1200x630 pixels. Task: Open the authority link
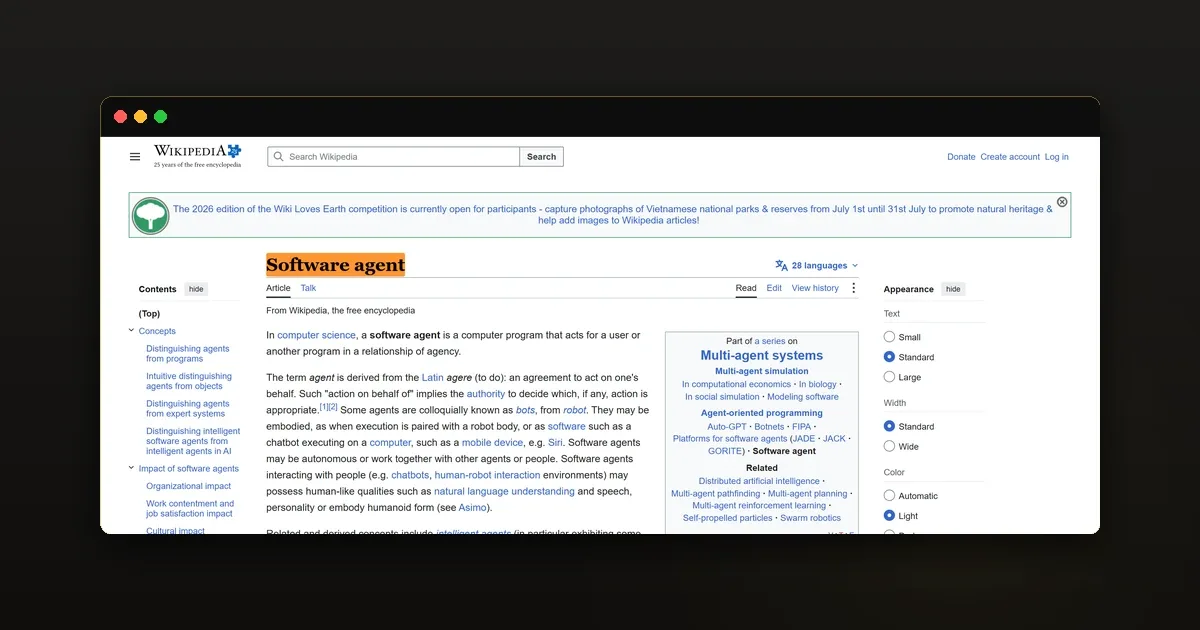486,394
